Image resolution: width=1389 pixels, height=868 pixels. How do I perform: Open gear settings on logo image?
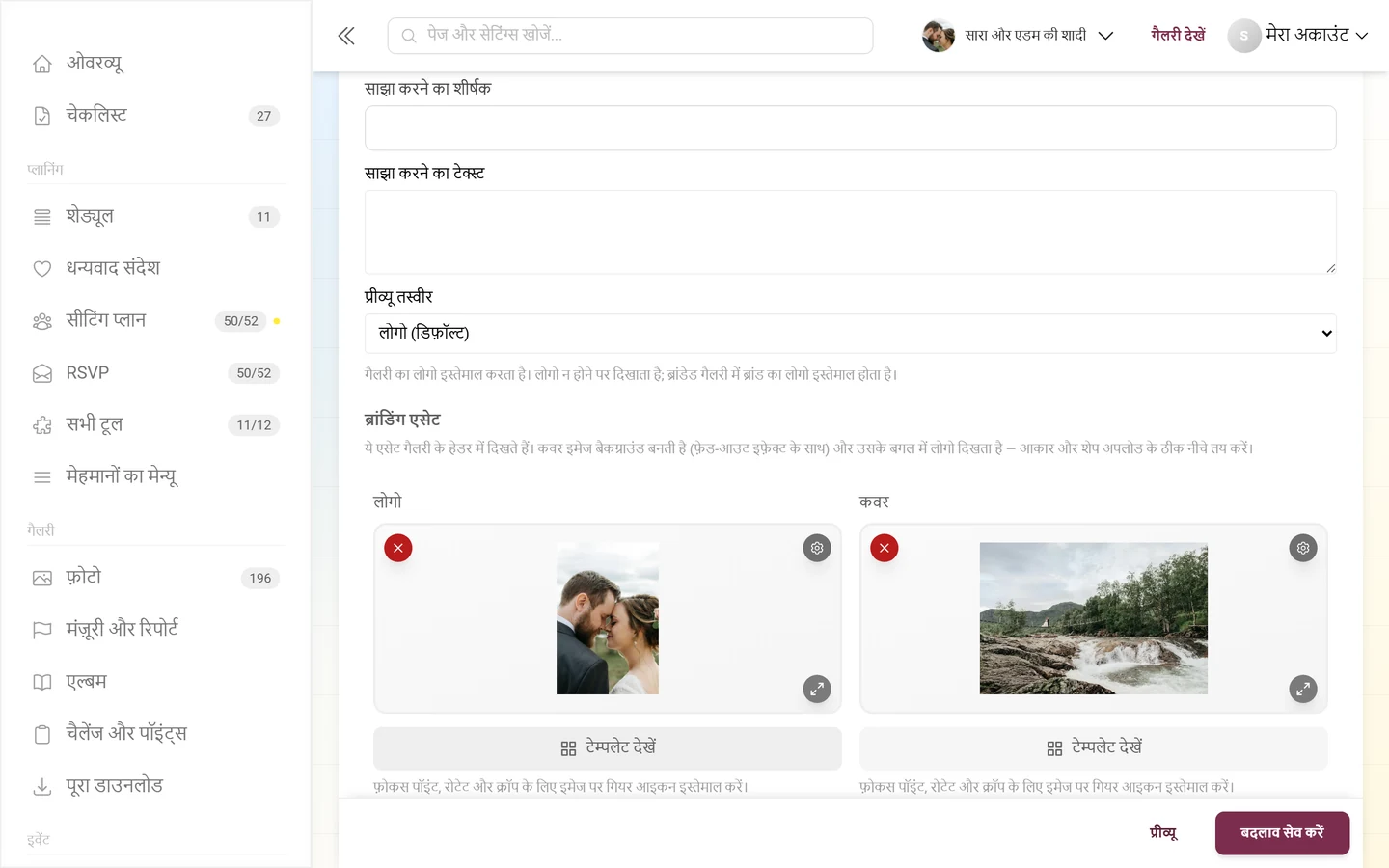(x=817, y=548)
